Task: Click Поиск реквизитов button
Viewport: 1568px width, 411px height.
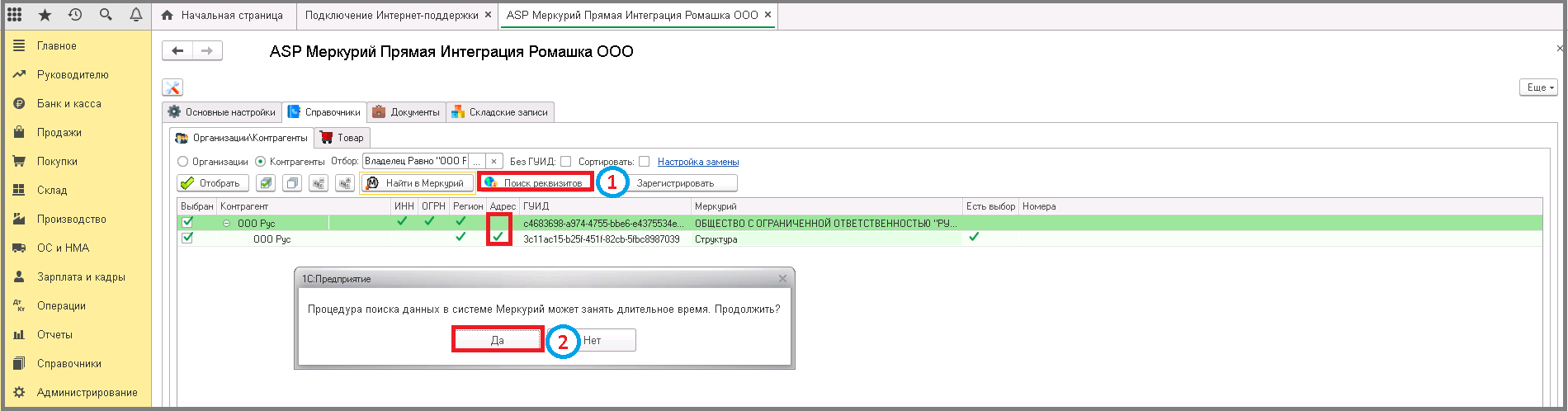Action: (536, 183)
